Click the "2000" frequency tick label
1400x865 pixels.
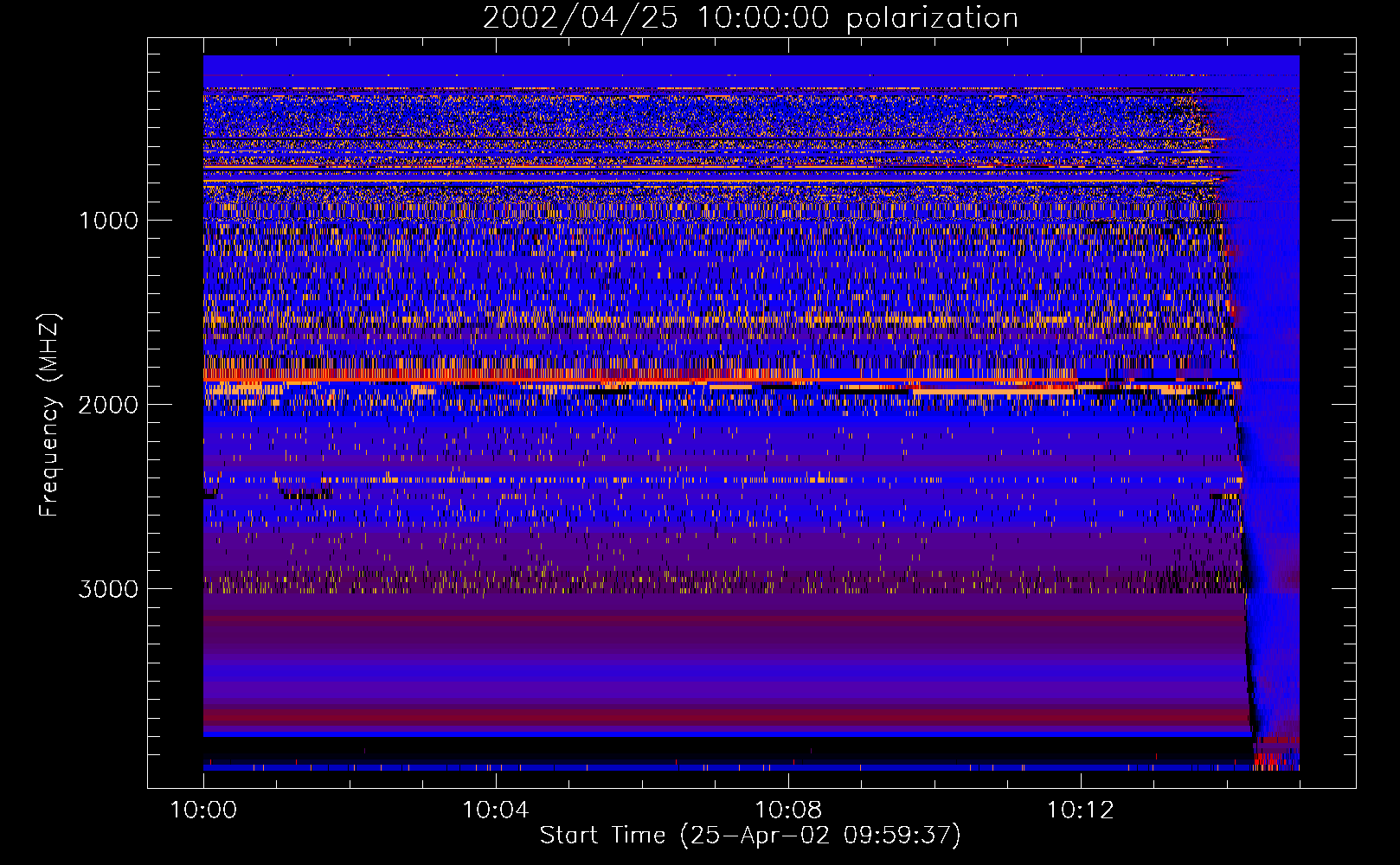[x=108, y=405]
